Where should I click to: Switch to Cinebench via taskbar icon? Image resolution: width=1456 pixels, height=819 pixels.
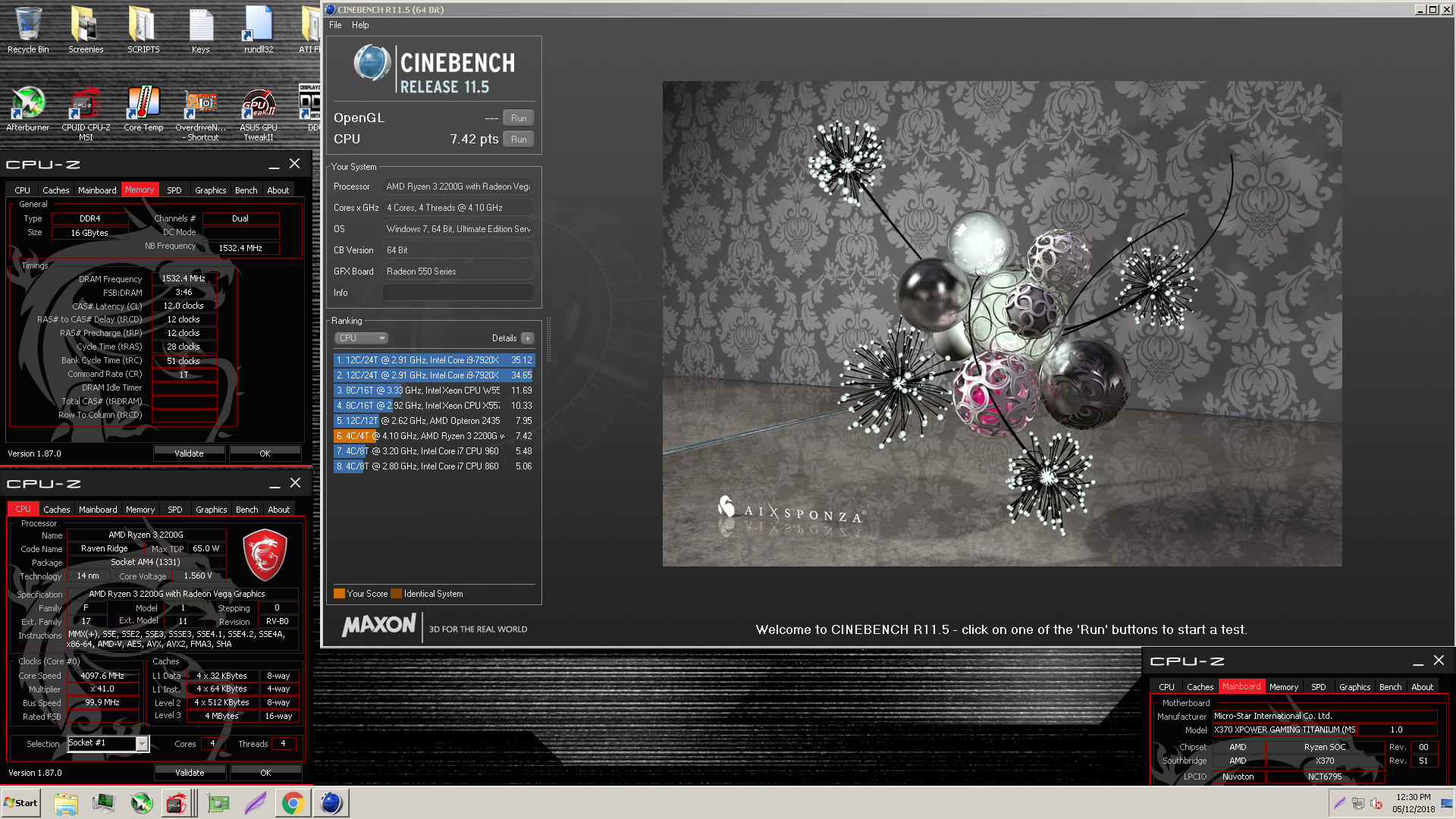pyautogui.click(x=331, y=803)
